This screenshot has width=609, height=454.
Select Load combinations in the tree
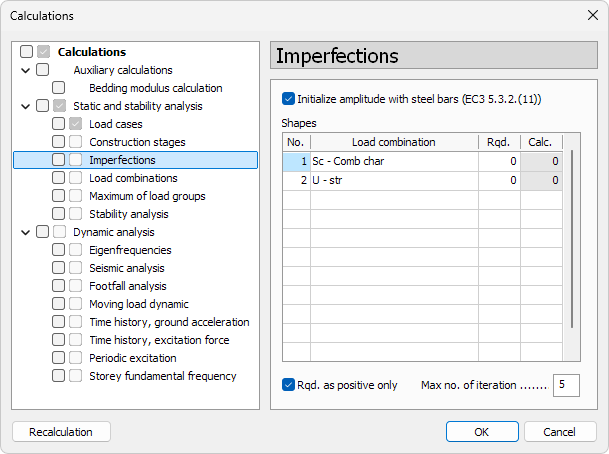pos(133,178)
